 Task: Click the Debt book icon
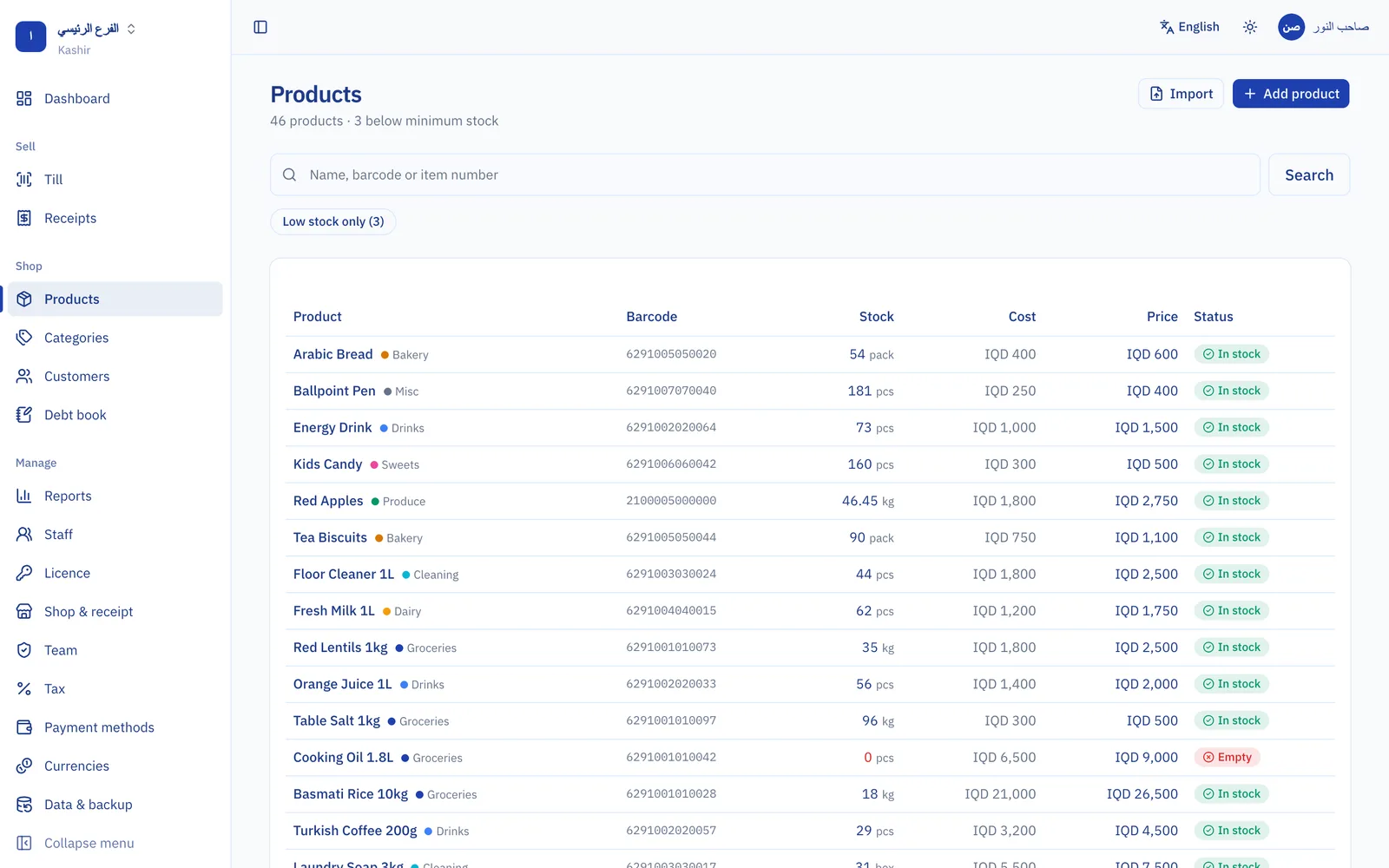click(24, 415)
